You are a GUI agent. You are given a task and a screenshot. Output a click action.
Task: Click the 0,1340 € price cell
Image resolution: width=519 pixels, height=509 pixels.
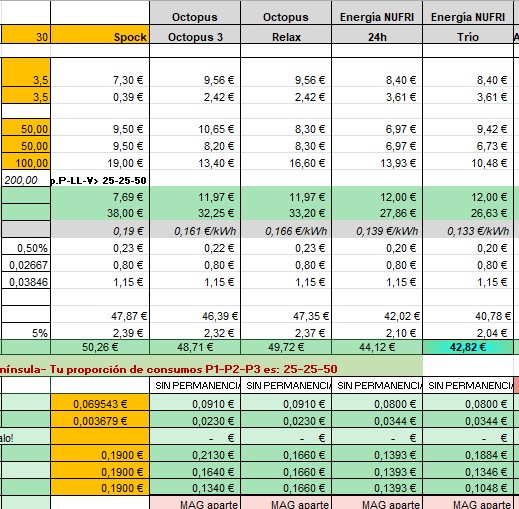click(x=195, y=487)
